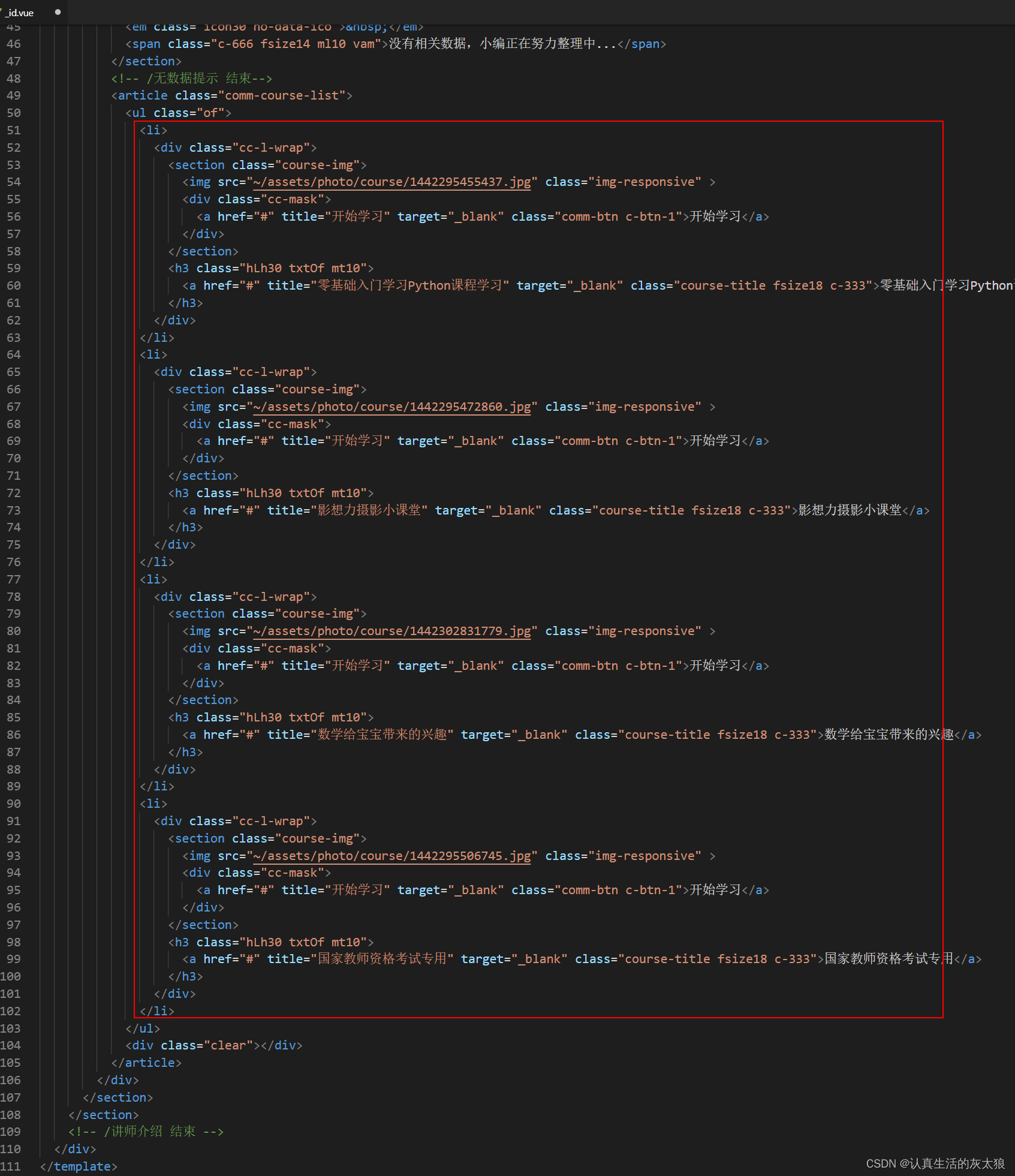Click the unsaved dot on _id.vue tab
This screenshot has width=1015, height=1176.
pos(58,12)
